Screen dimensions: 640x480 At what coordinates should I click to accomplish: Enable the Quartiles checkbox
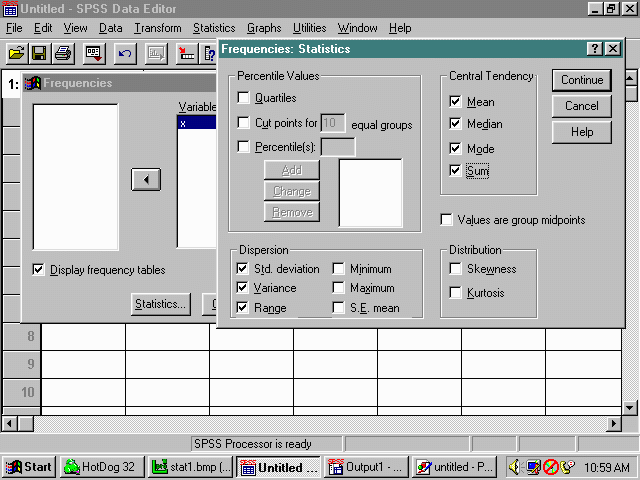[x=243, y=98]
